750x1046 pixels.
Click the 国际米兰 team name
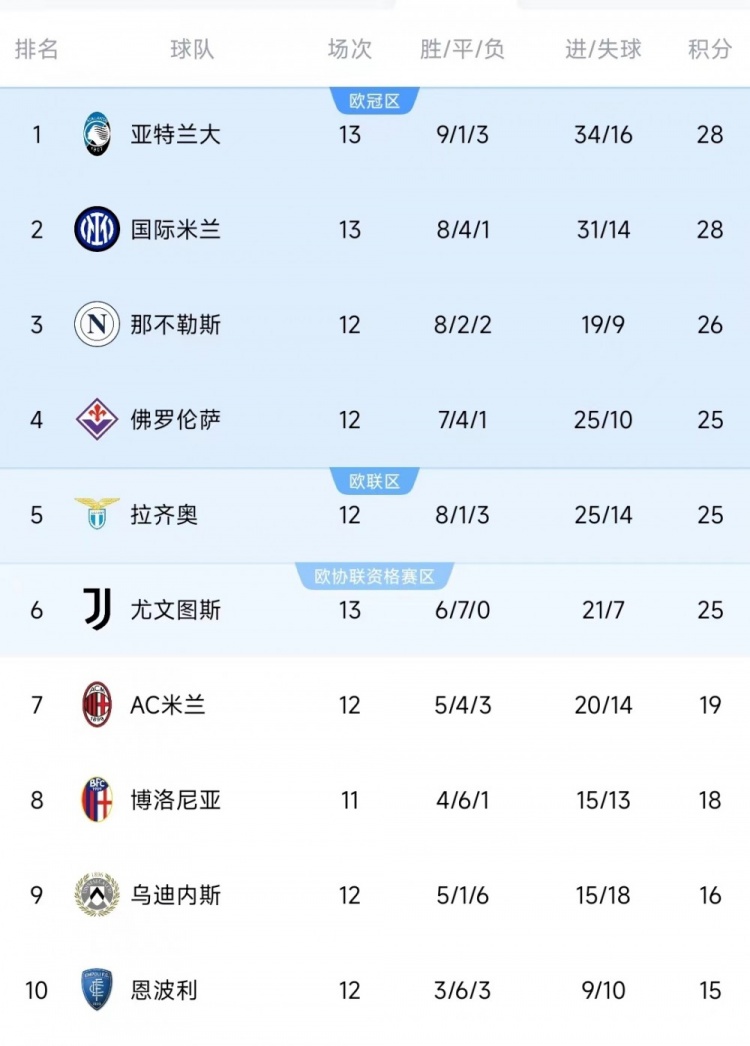[175, 229]
